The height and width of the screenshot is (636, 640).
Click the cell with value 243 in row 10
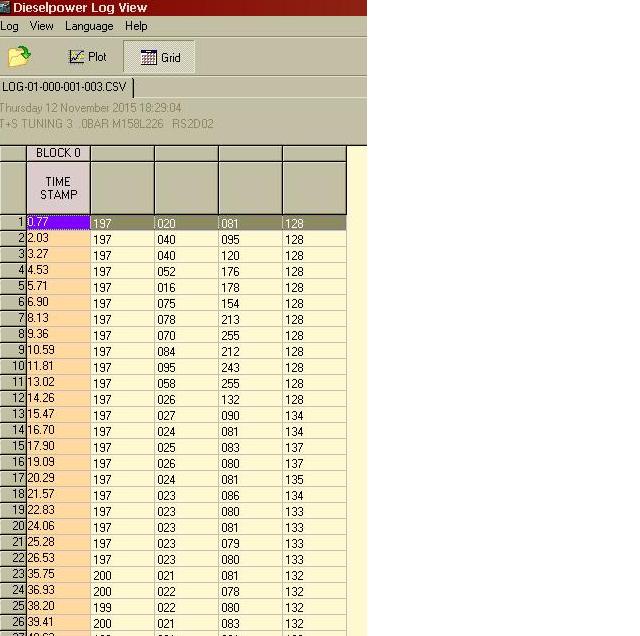pyautogui.click(x=250, y=367)
